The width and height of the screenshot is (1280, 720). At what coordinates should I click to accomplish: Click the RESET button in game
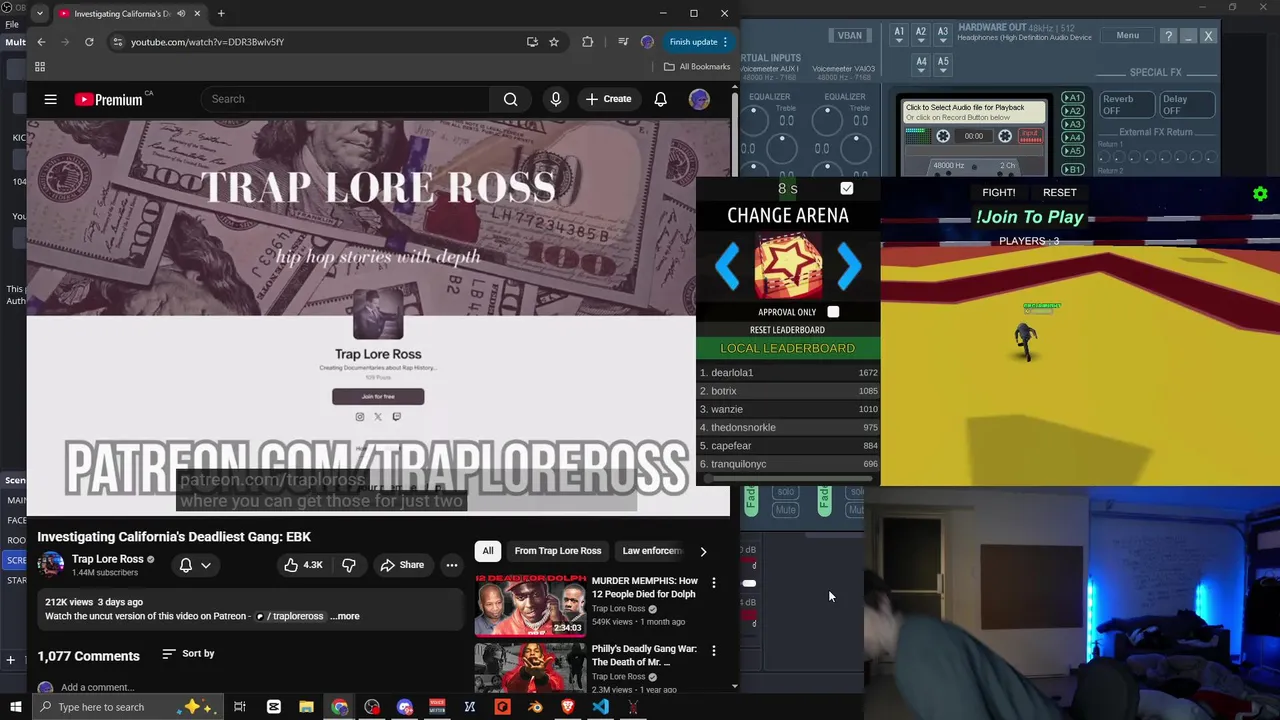click(1060, 192)
